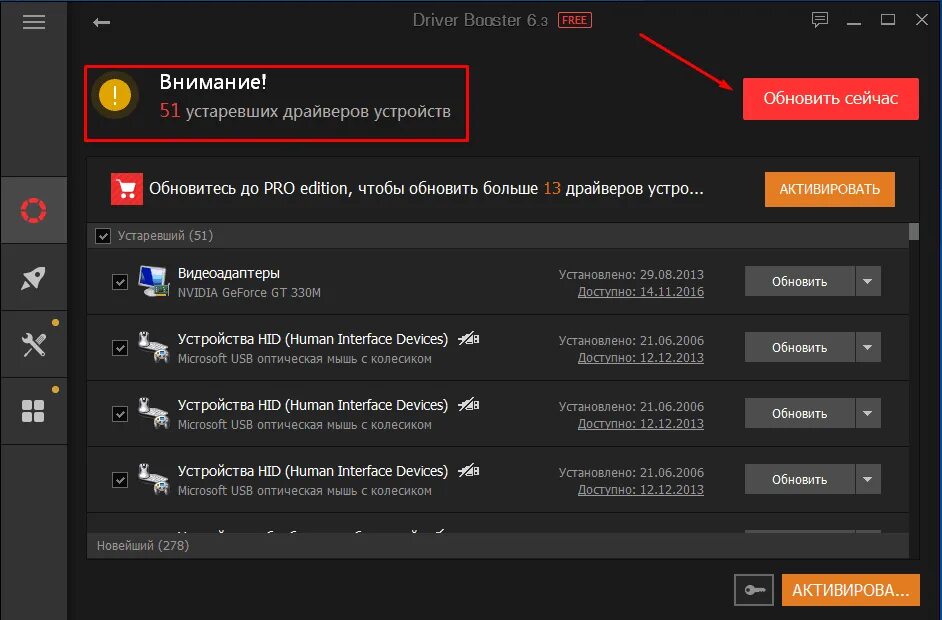Click the 51 устаревших драйверов устройств text
Image resolution: width=942 pixels, height=620 pixels.
[305, 111]
